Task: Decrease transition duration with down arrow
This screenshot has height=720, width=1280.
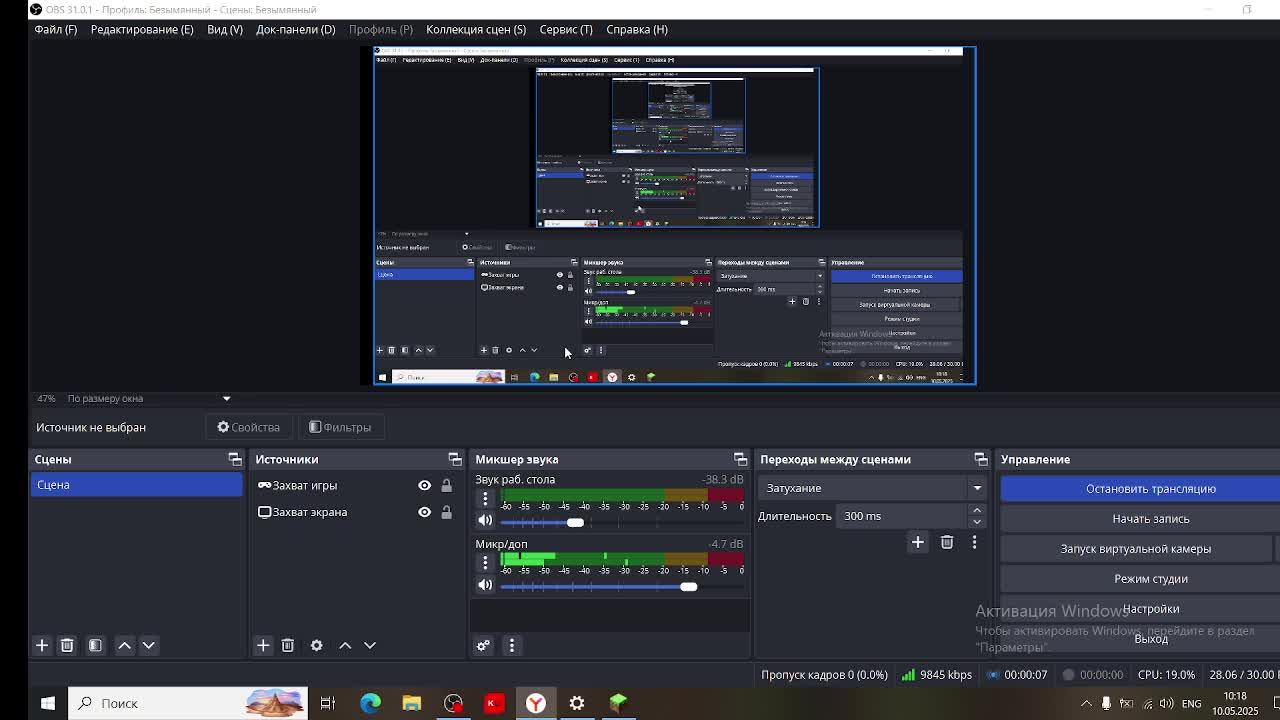Action: [x=977, y=521]
